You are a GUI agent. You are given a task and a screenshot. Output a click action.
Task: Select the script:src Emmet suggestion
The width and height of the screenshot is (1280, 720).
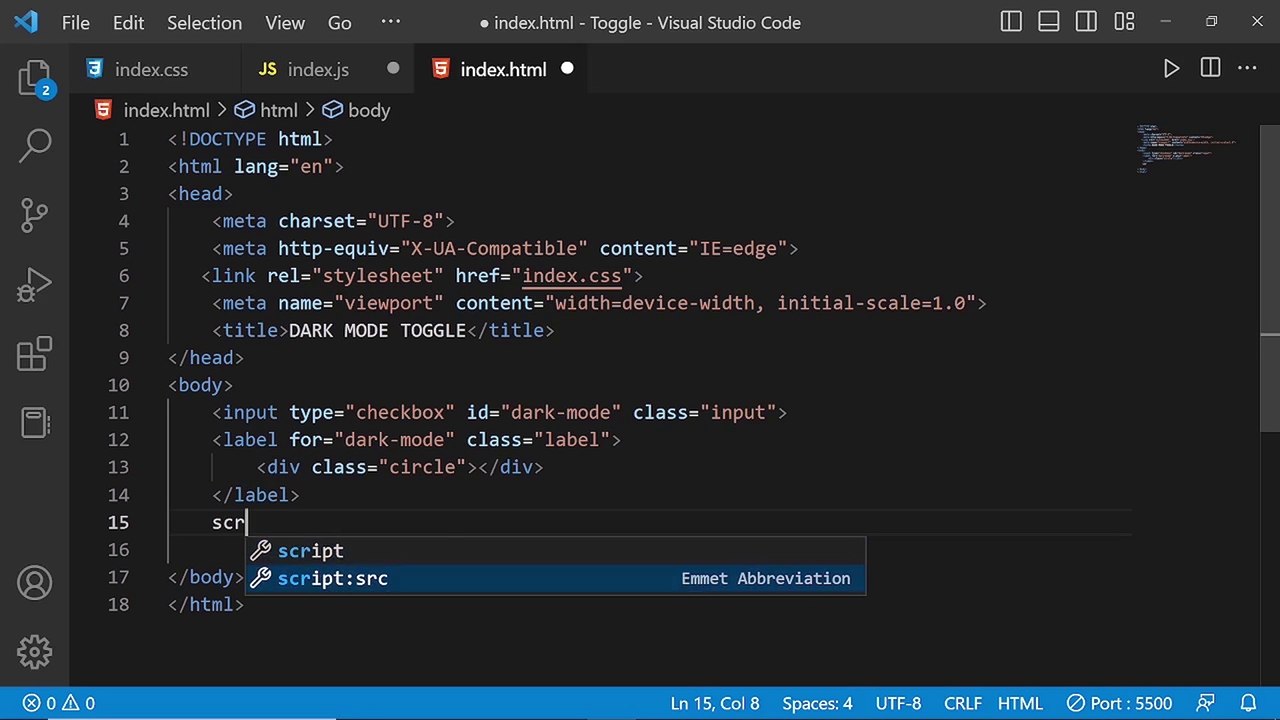333,578
